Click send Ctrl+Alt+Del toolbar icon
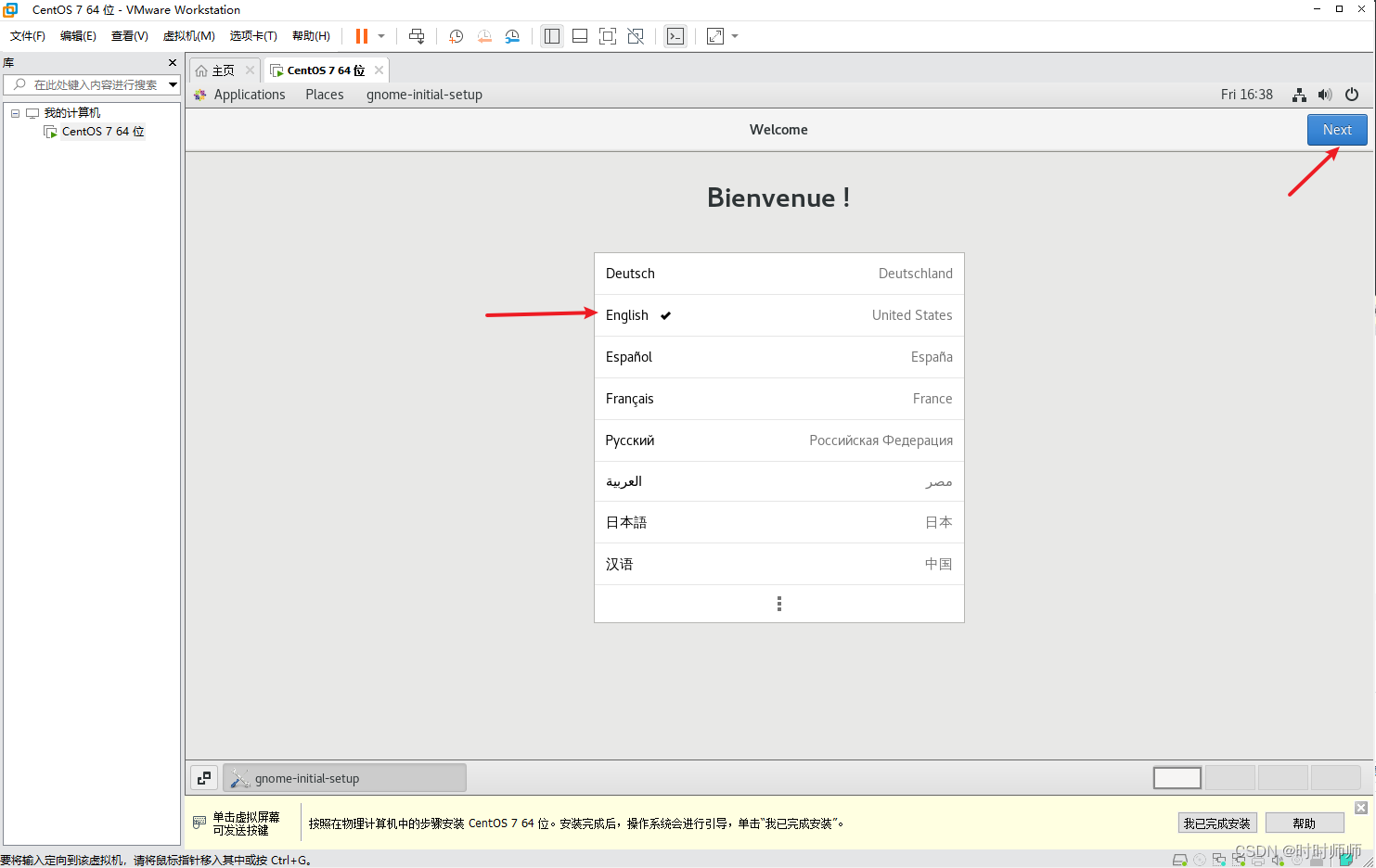 (417, 36)
